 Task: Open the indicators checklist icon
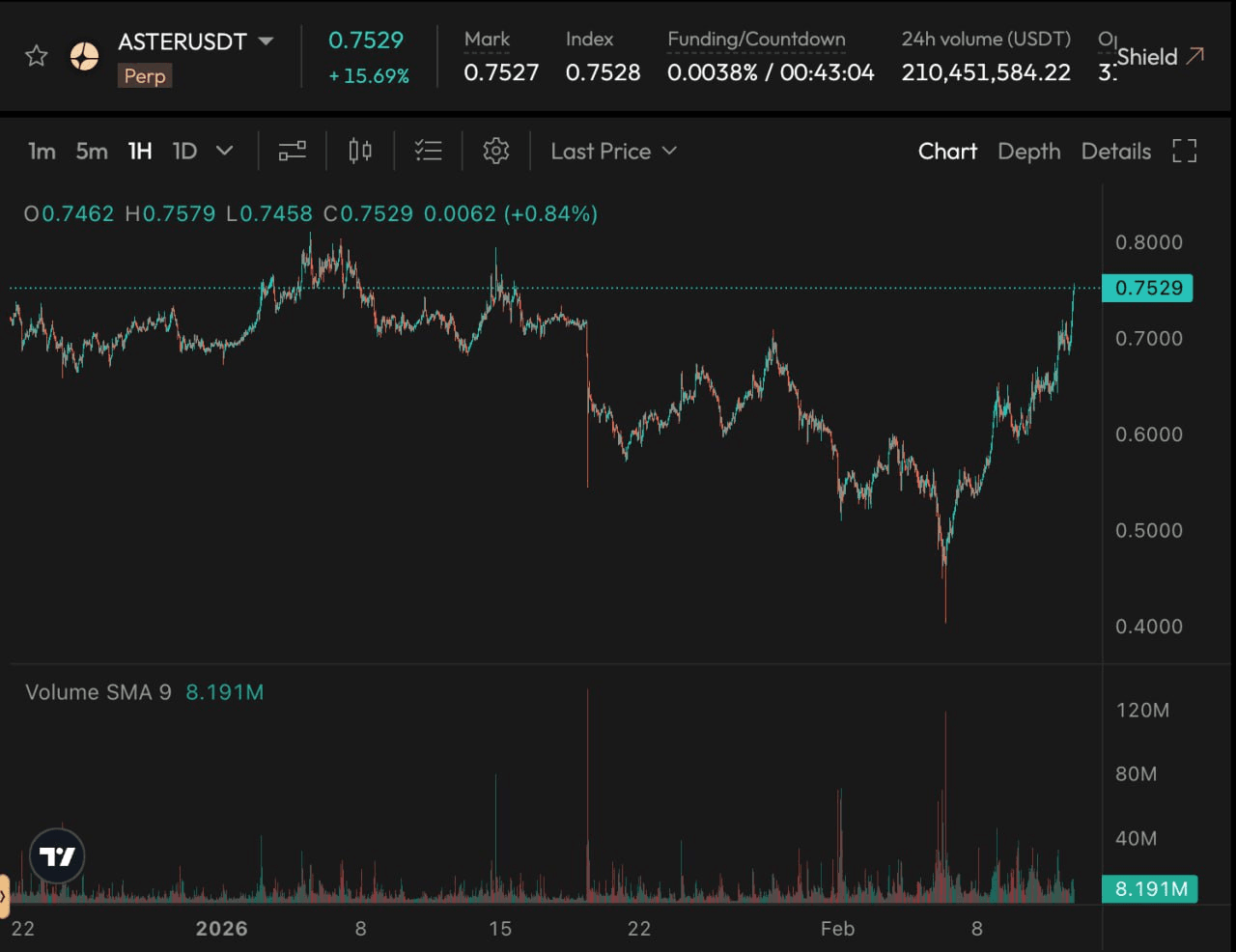click(428, 152)
